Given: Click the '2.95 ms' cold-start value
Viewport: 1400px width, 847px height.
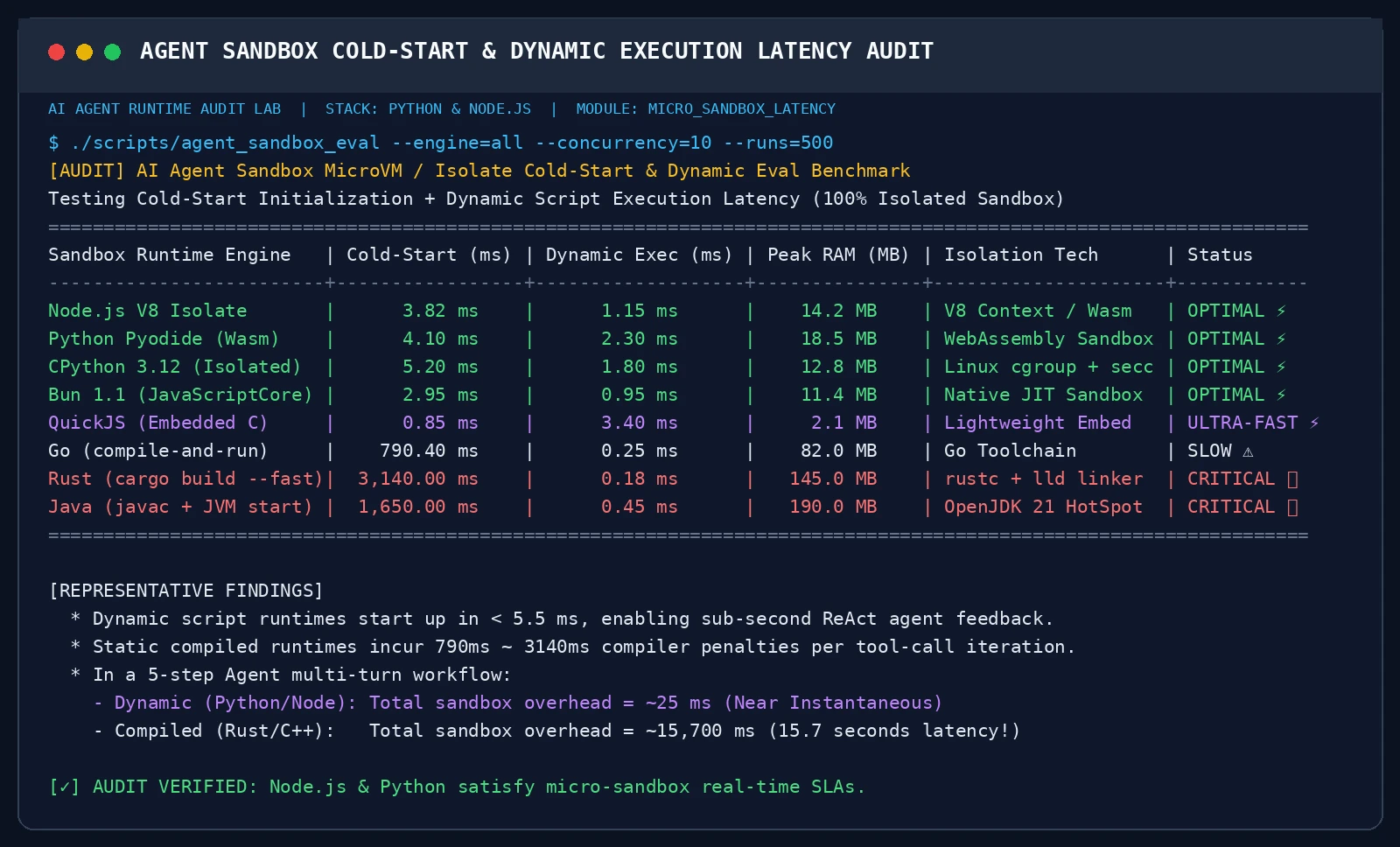Looking at the screenshot, I should tap(440, 395).
